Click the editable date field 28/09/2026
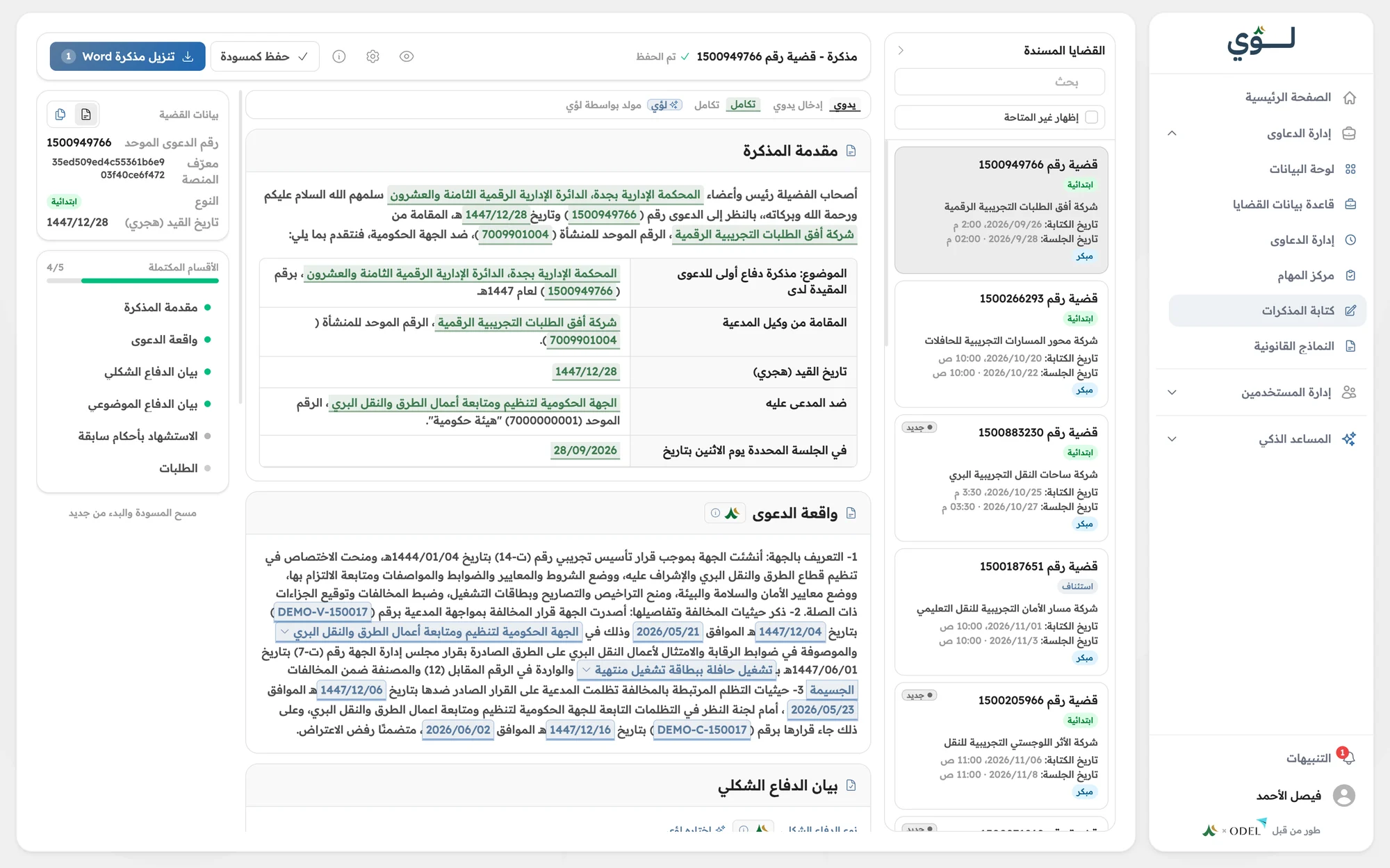The height and width of the screenshot is (868, 1390). pyautogui.click(x=585, y=450)
